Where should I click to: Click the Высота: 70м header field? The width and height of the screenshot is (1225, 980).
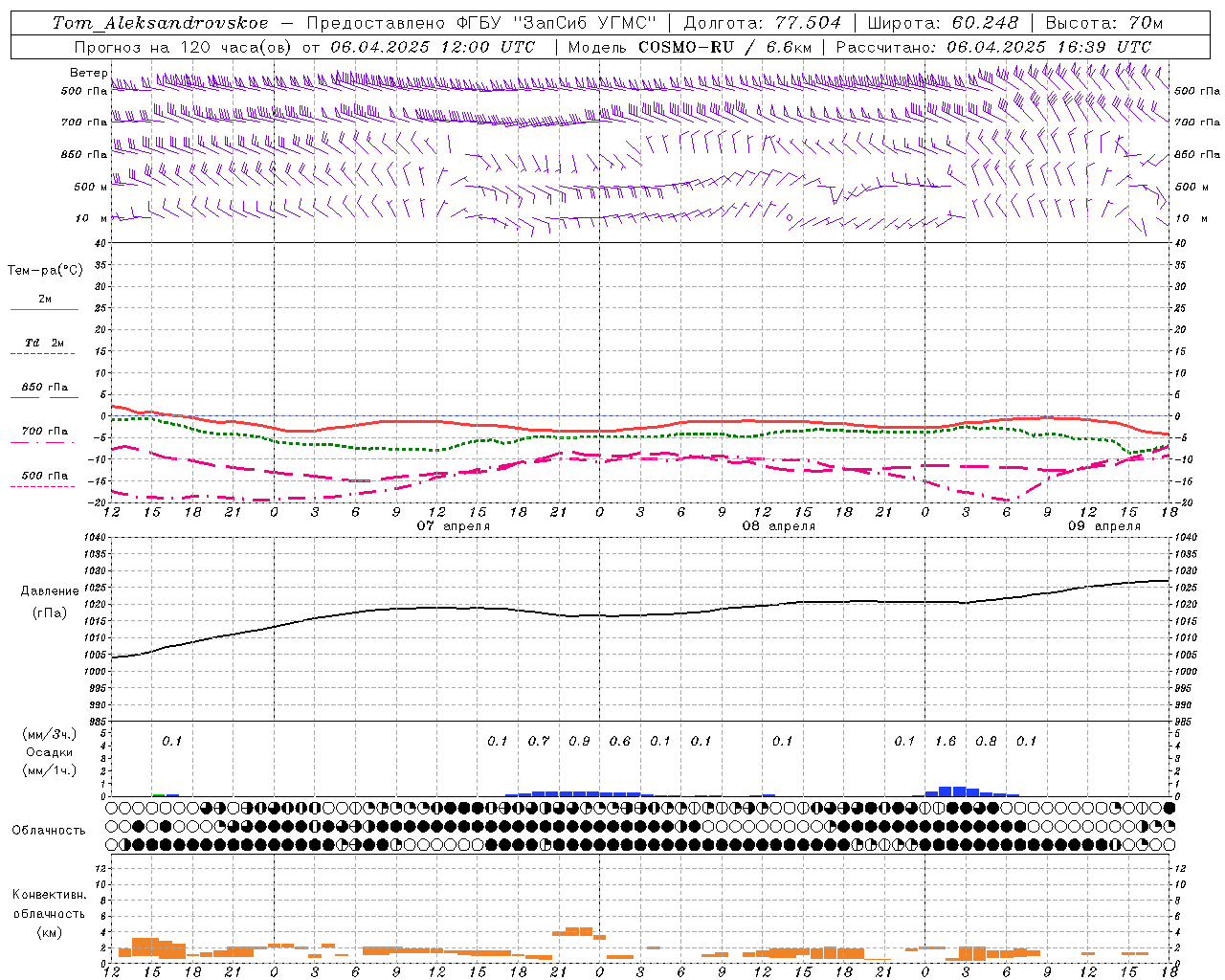(1103, 23)
